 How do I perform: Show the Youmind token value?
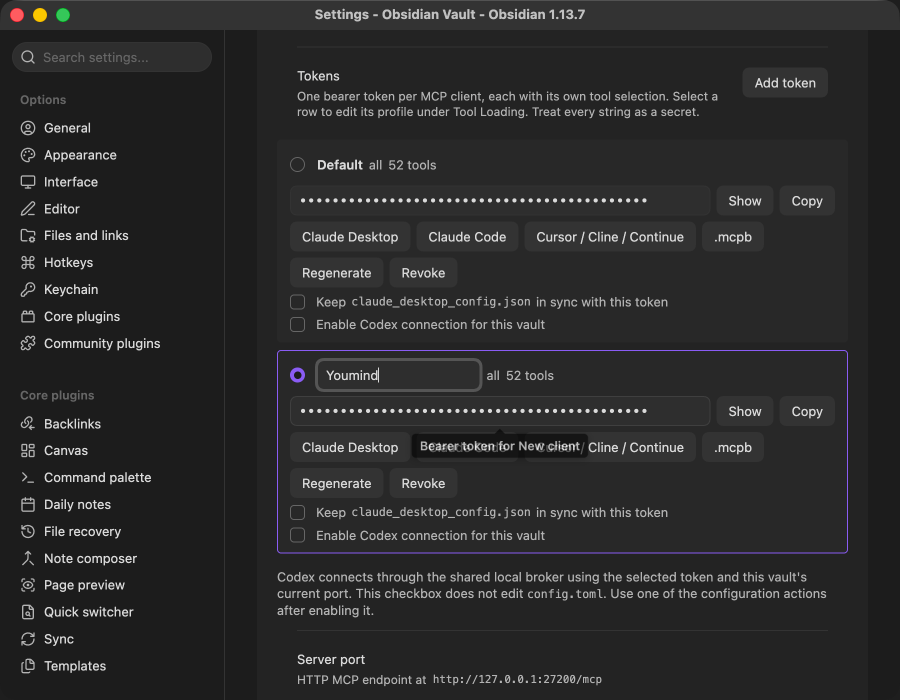coord(744,411)
